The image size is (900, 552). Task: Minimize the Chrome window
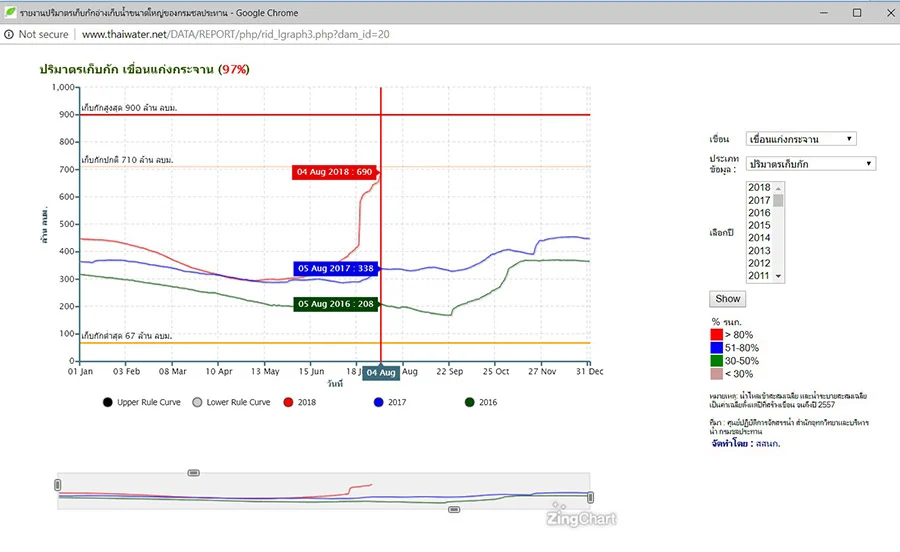[x=824, y=13]
